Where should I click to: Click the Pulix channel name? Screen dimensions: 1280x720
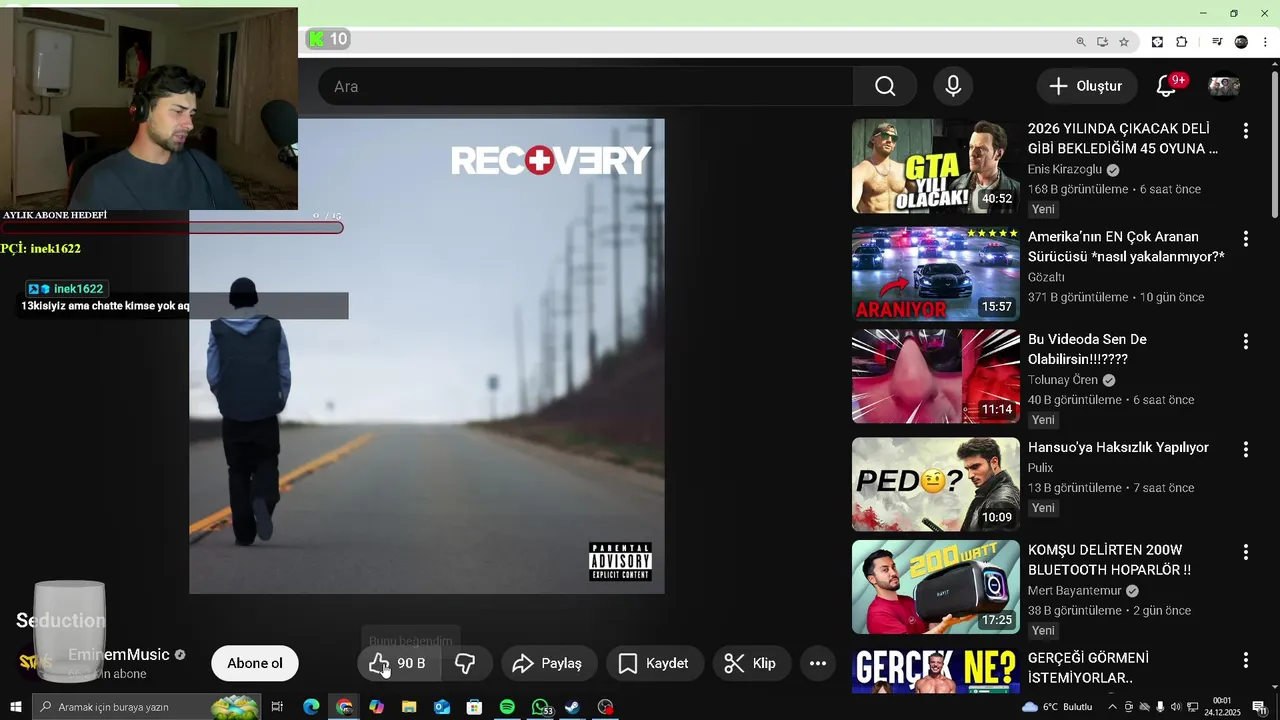pyautogui.click(x=1041, y=468)
